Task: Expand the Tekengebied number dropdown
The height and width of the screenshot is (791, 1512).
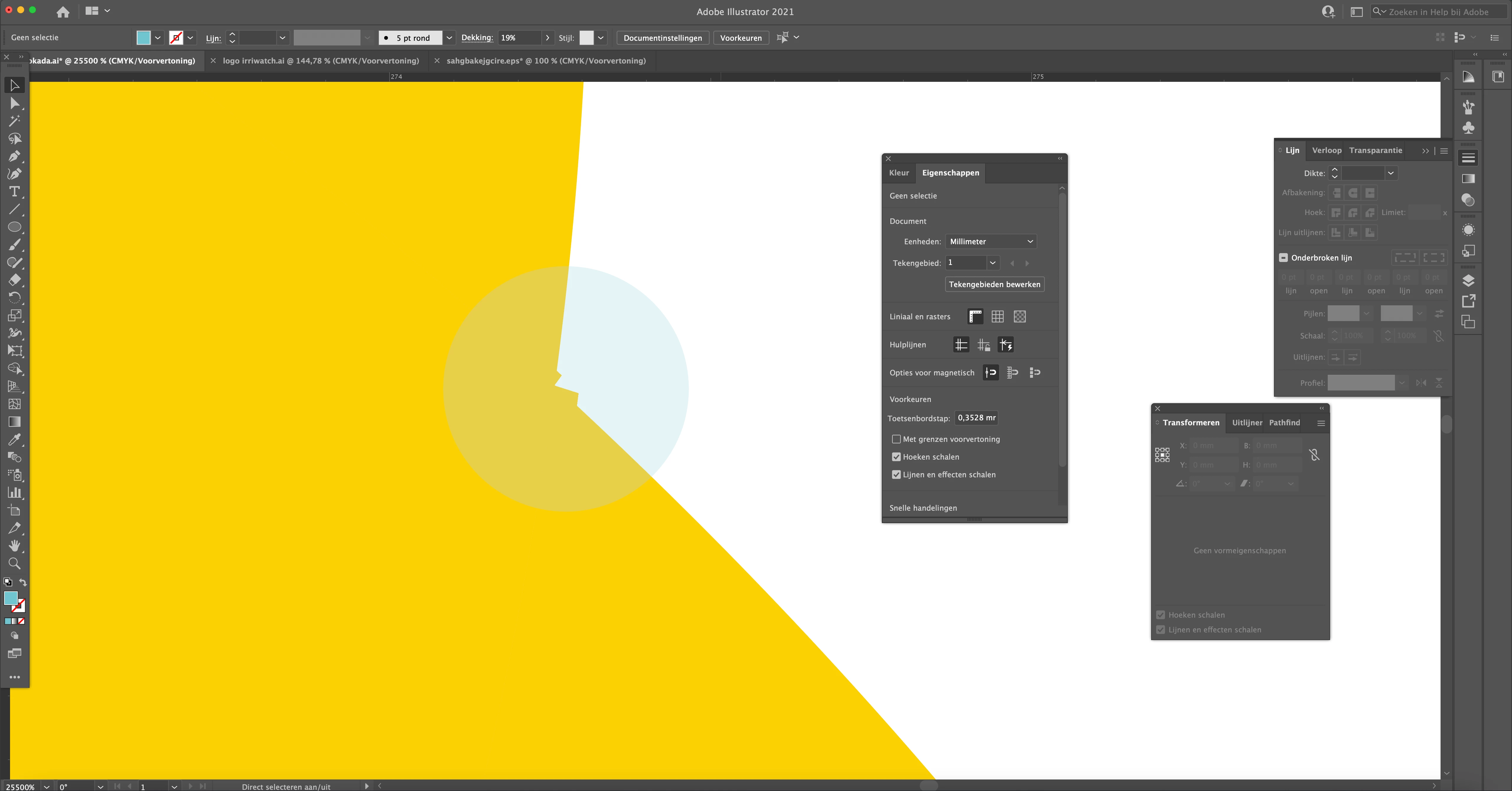Action: pos(992,263)
